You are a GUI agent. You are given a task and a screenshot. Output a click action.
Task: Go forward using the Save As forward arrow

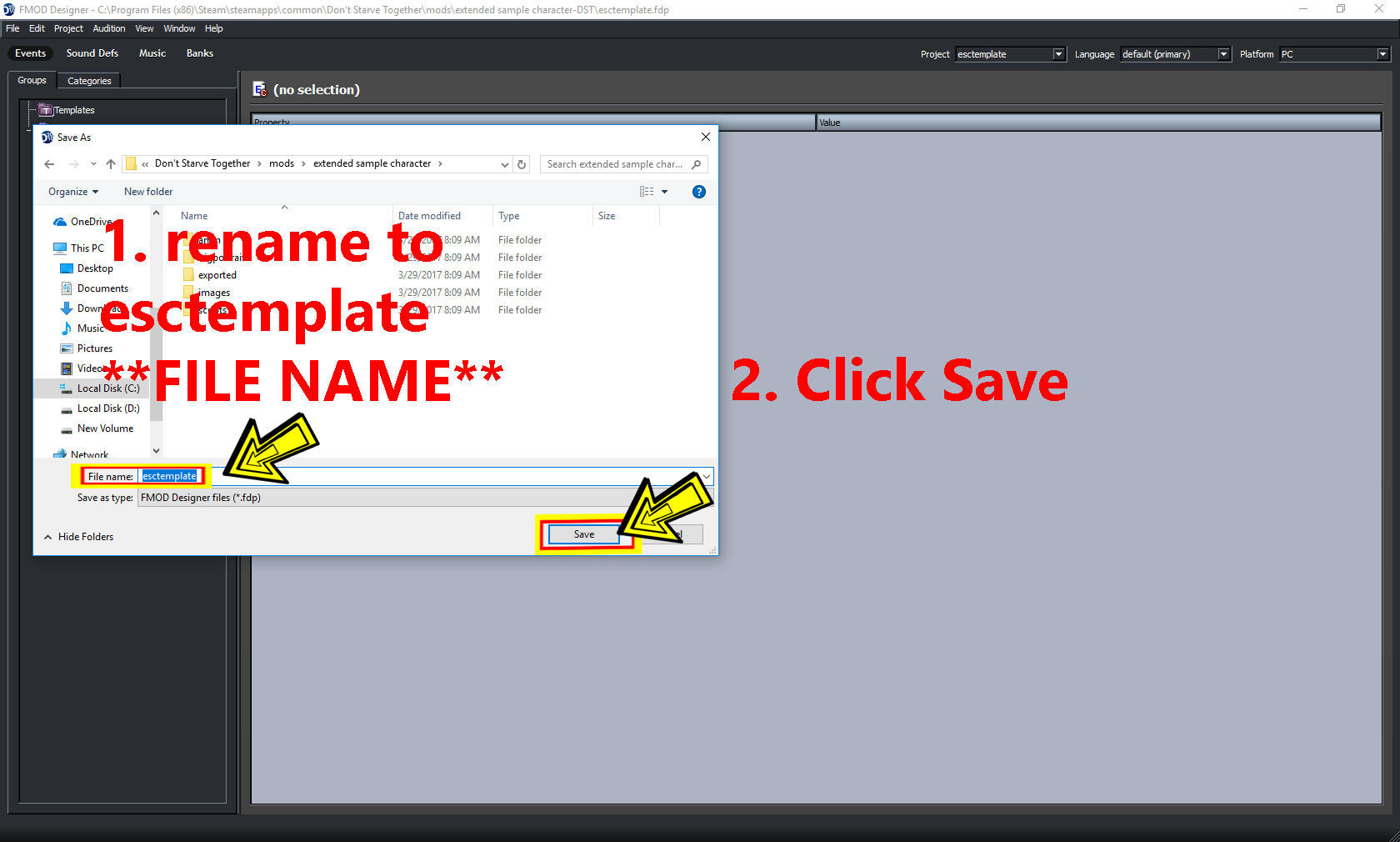click(73, 164)
